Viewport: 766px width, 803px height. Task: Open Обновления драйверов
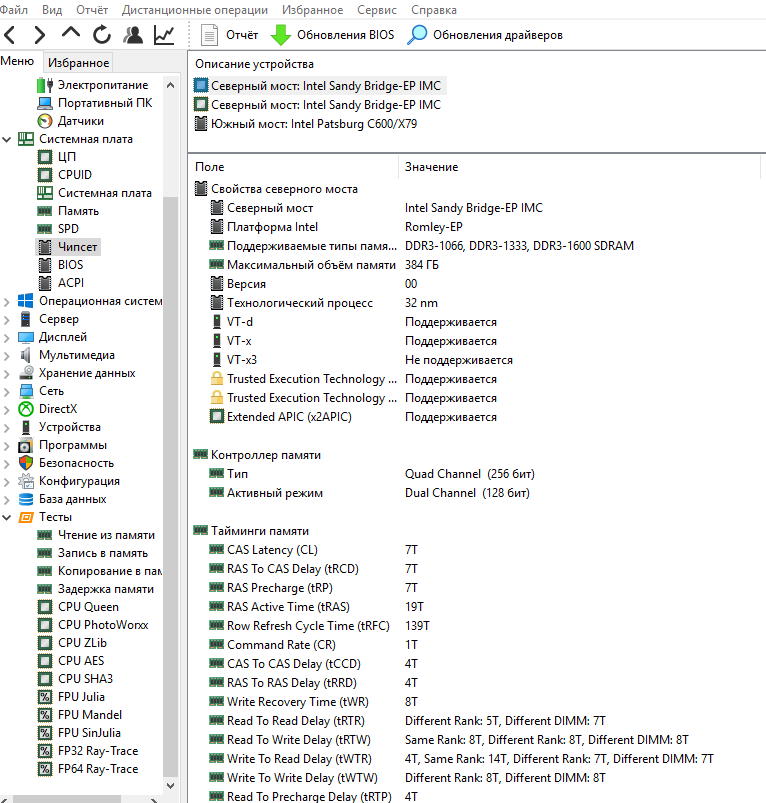pos(485,35)
